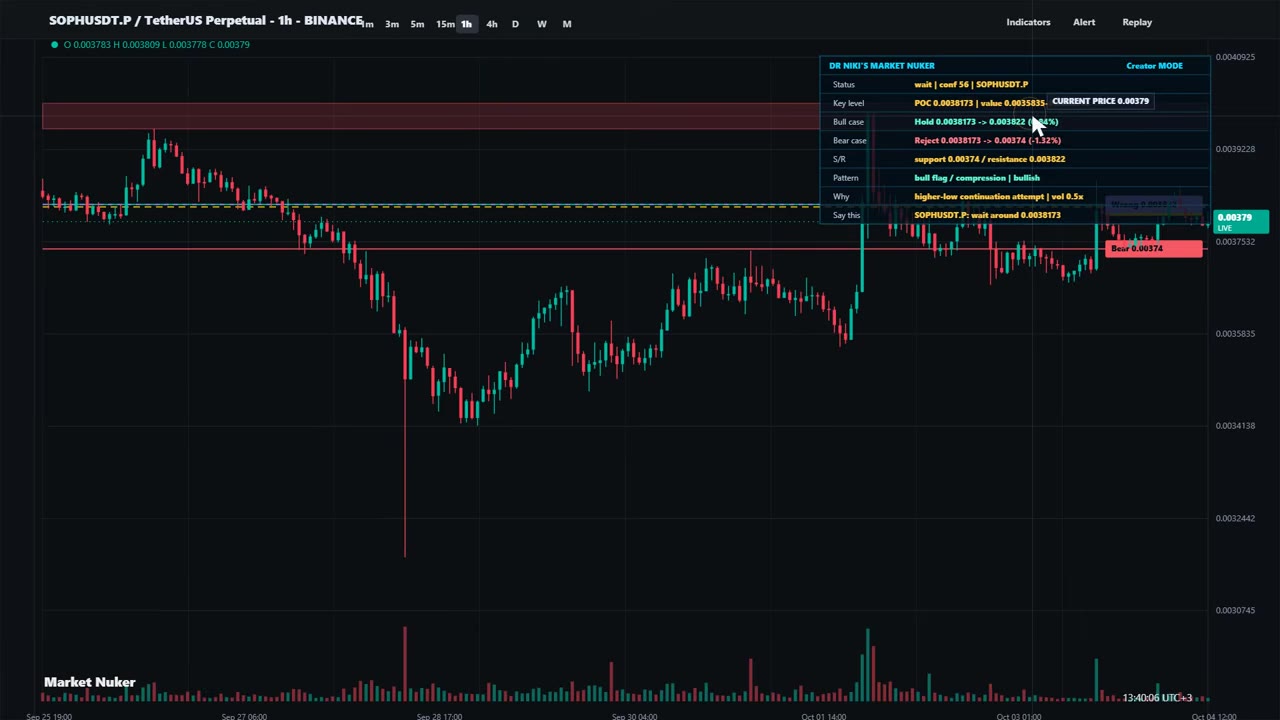Switch to the monthly M timeframe
This screenshot has width=1280, height=720.
[x=567, y=24]
